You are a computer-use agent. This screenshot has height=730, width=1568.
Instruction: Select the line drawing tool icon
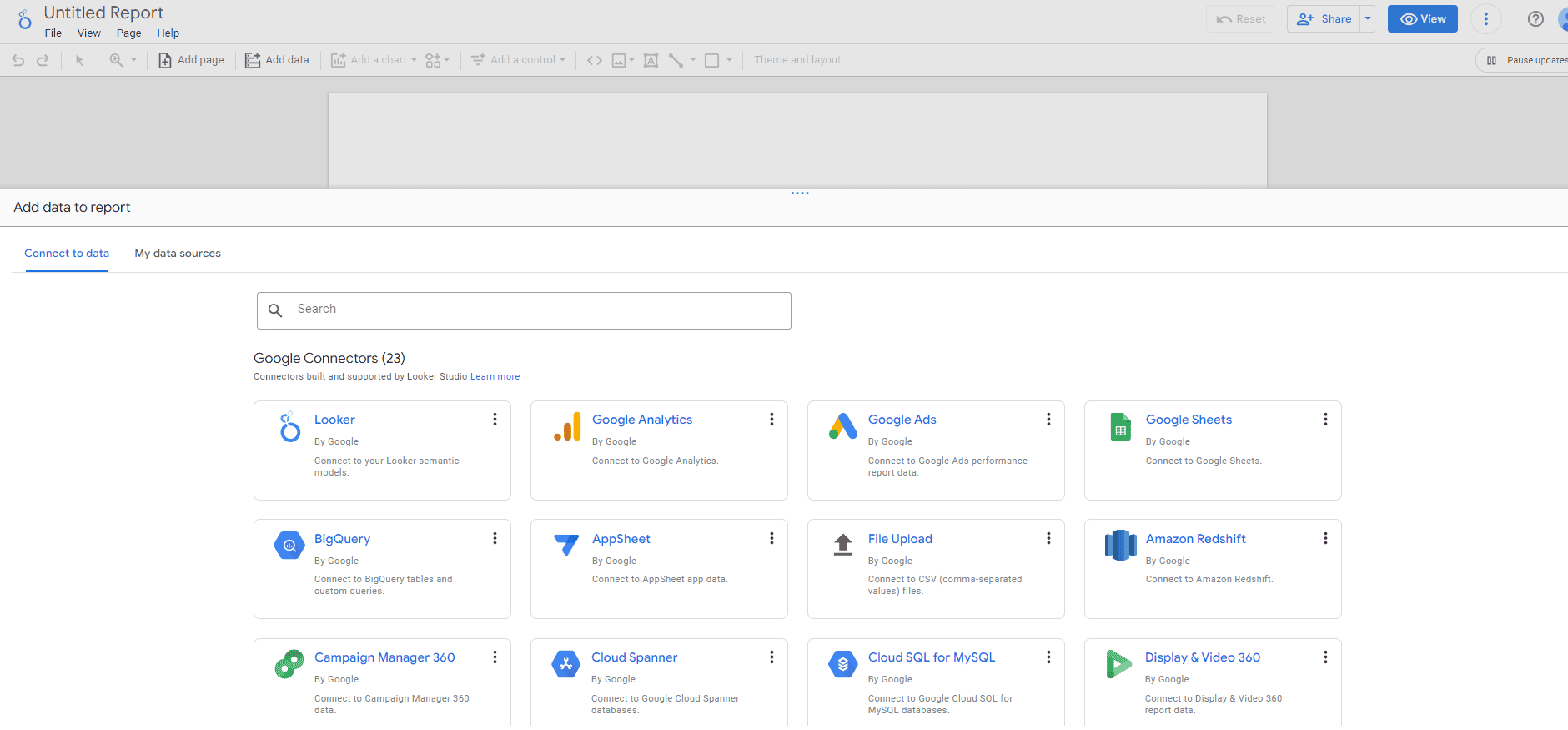(676, 60)
